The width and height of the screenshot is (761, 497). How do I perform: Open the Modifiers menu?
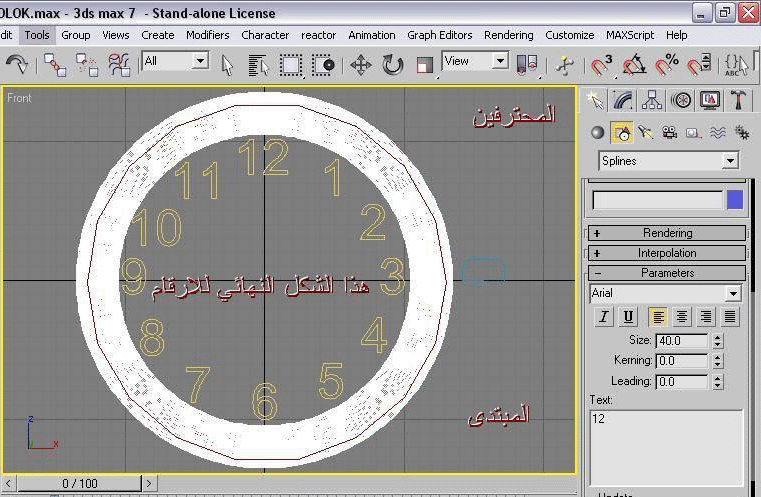[208, 35]
